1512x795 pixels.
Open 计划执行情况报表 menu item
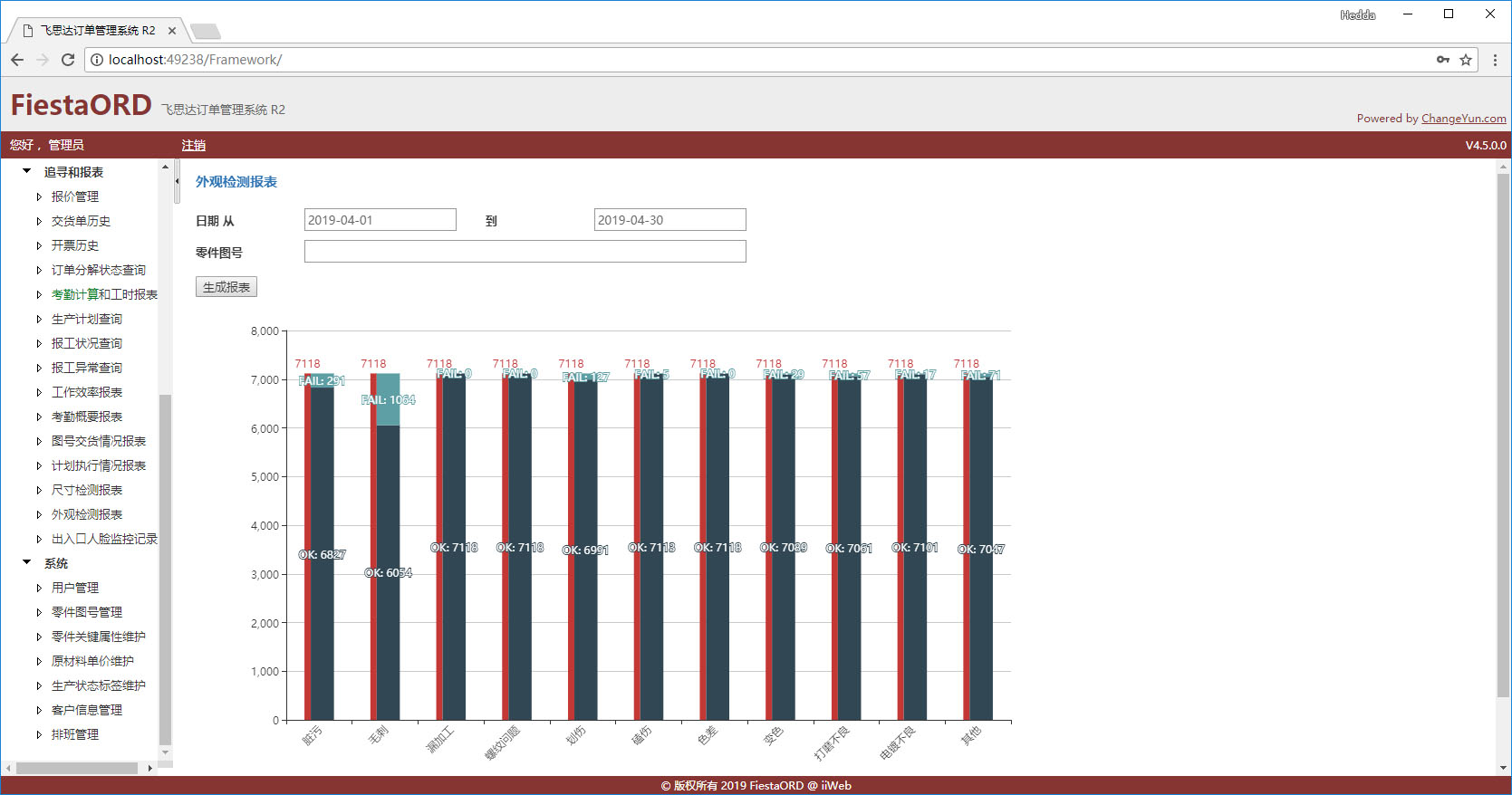99,465
